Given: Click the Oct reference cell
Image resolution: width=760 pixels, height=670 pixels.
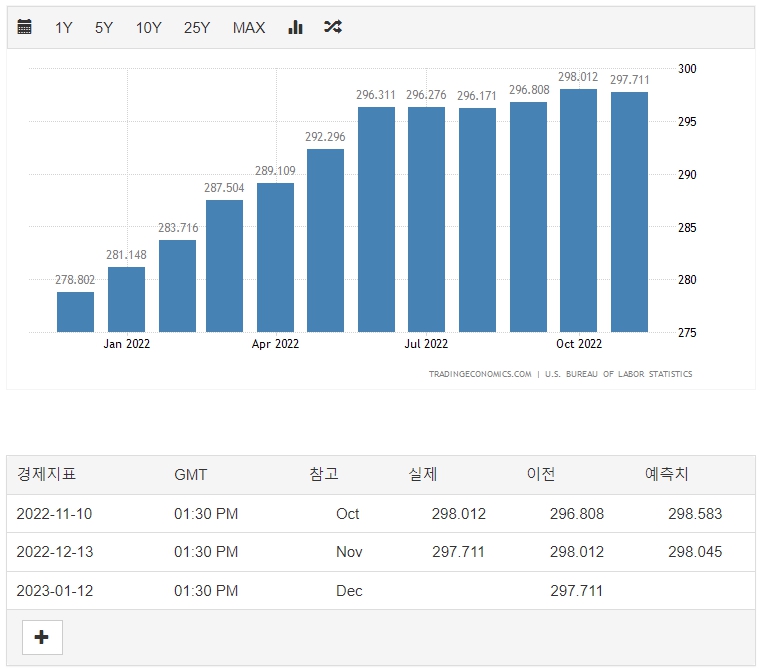Looking at the screenshot, I should [x=348, y=513].
